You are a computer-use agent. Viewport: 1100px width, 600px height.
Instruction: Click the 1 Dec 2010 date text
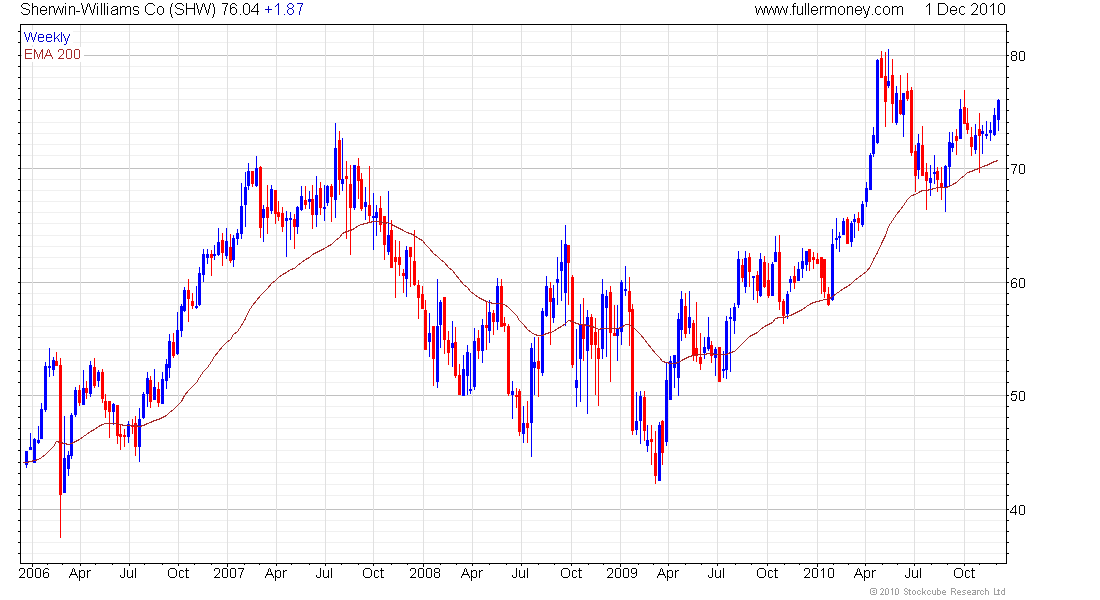pyautogui.click(x=965, y=10)
